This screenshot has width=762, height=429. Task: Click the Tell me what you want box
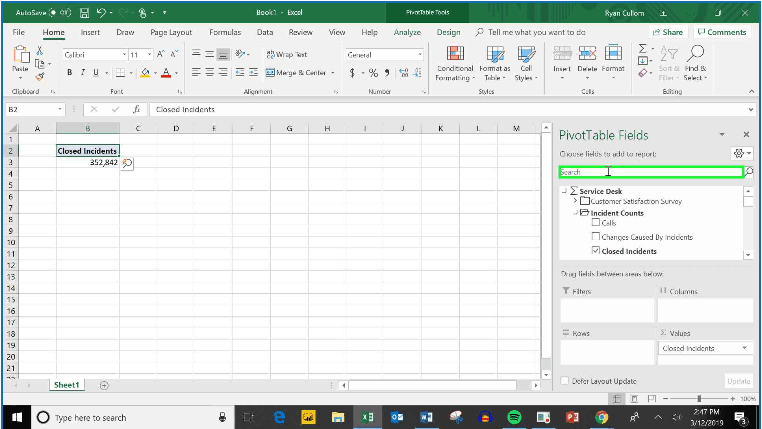click(x=531, y=32)
